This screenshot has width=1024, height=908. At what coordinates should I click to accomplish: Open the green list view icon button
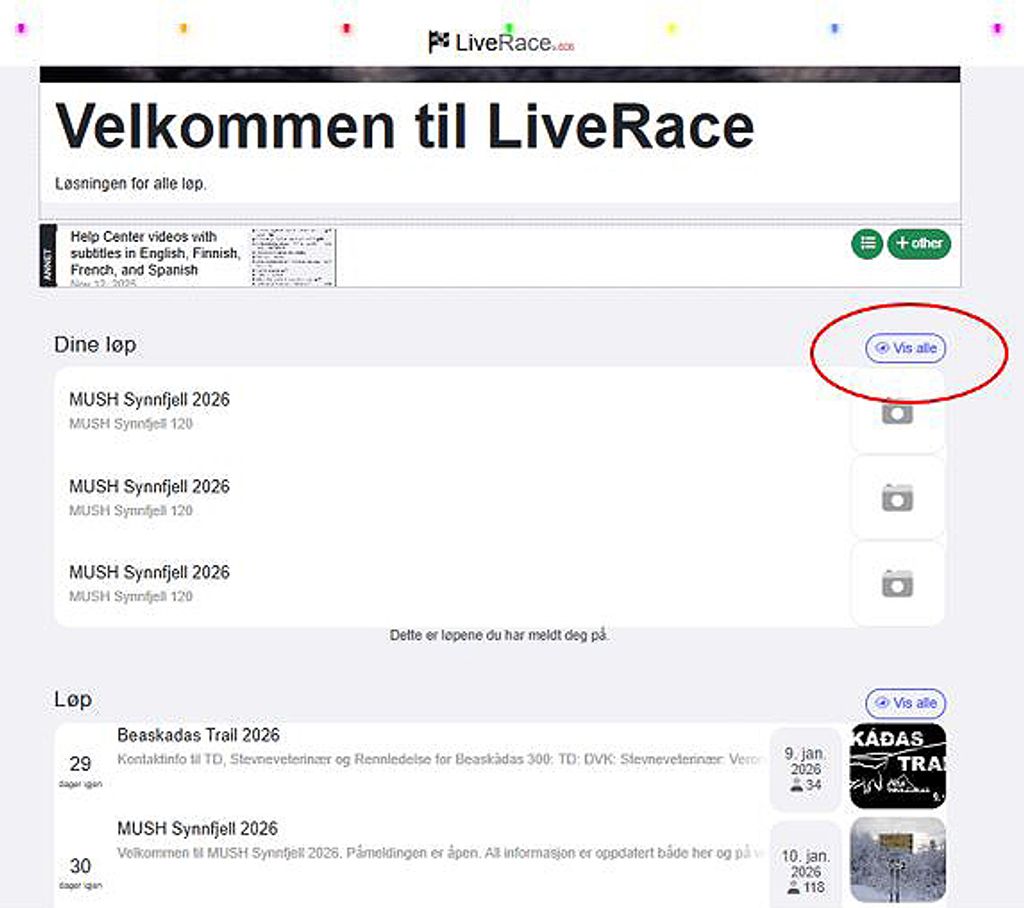coord(867,243)
